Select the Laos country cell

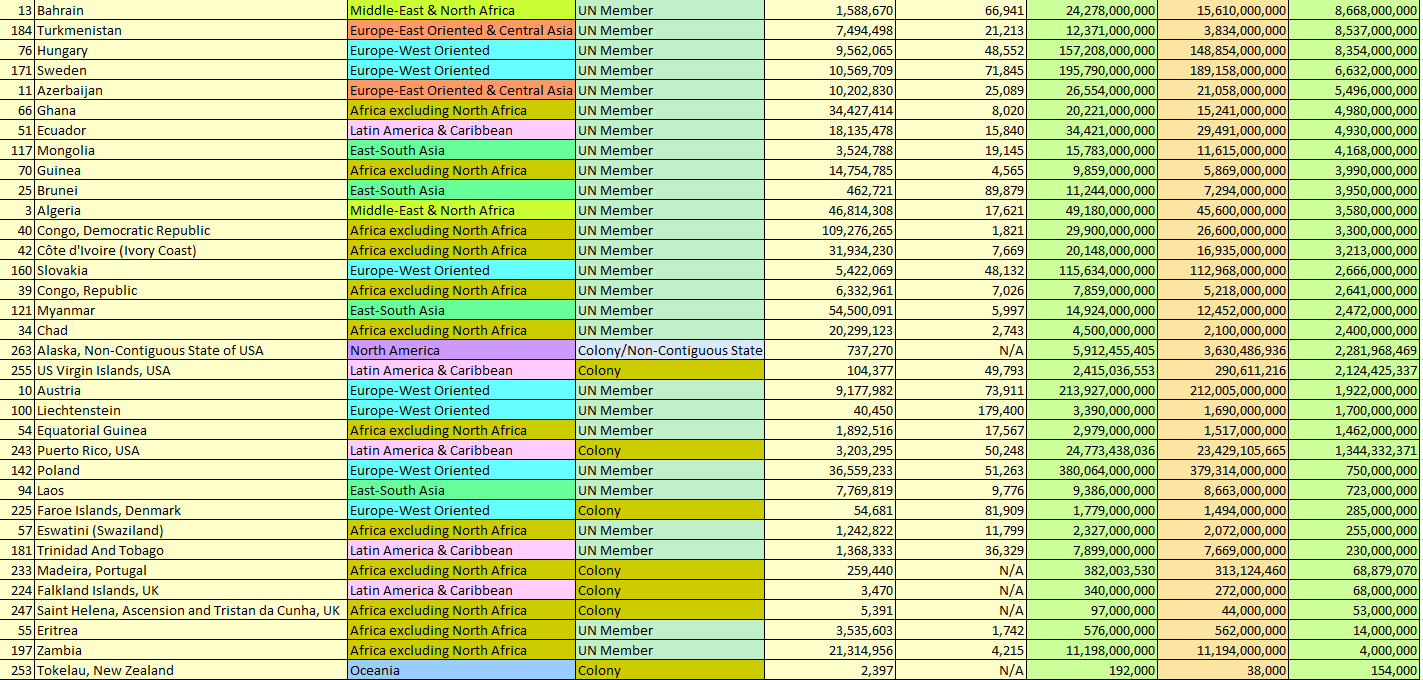click(191, 490)
